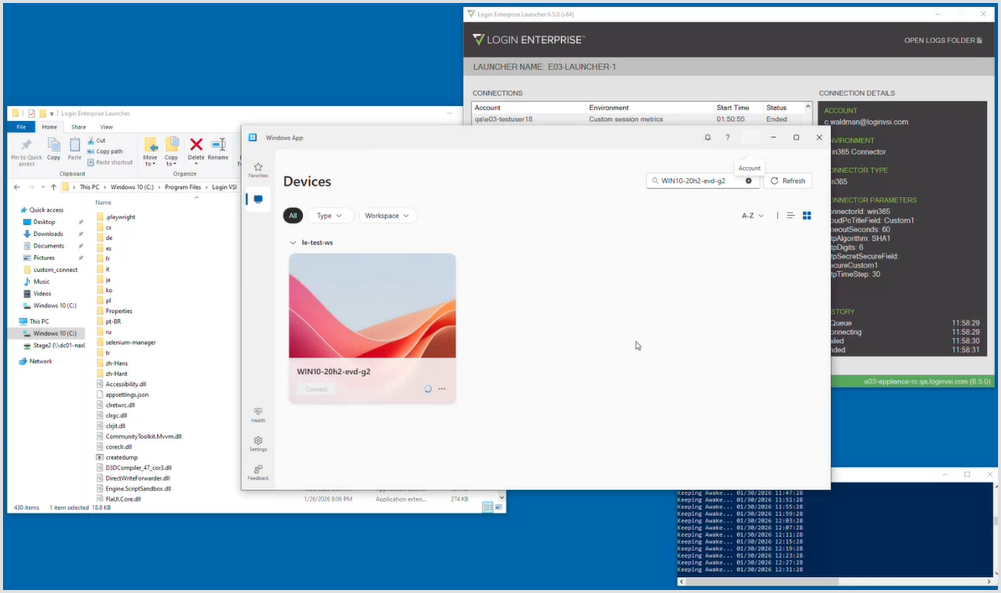Click the notifications bell icon
This screenshot has height=593, width=1001.
pyautogui.click(x=708, y=138)
